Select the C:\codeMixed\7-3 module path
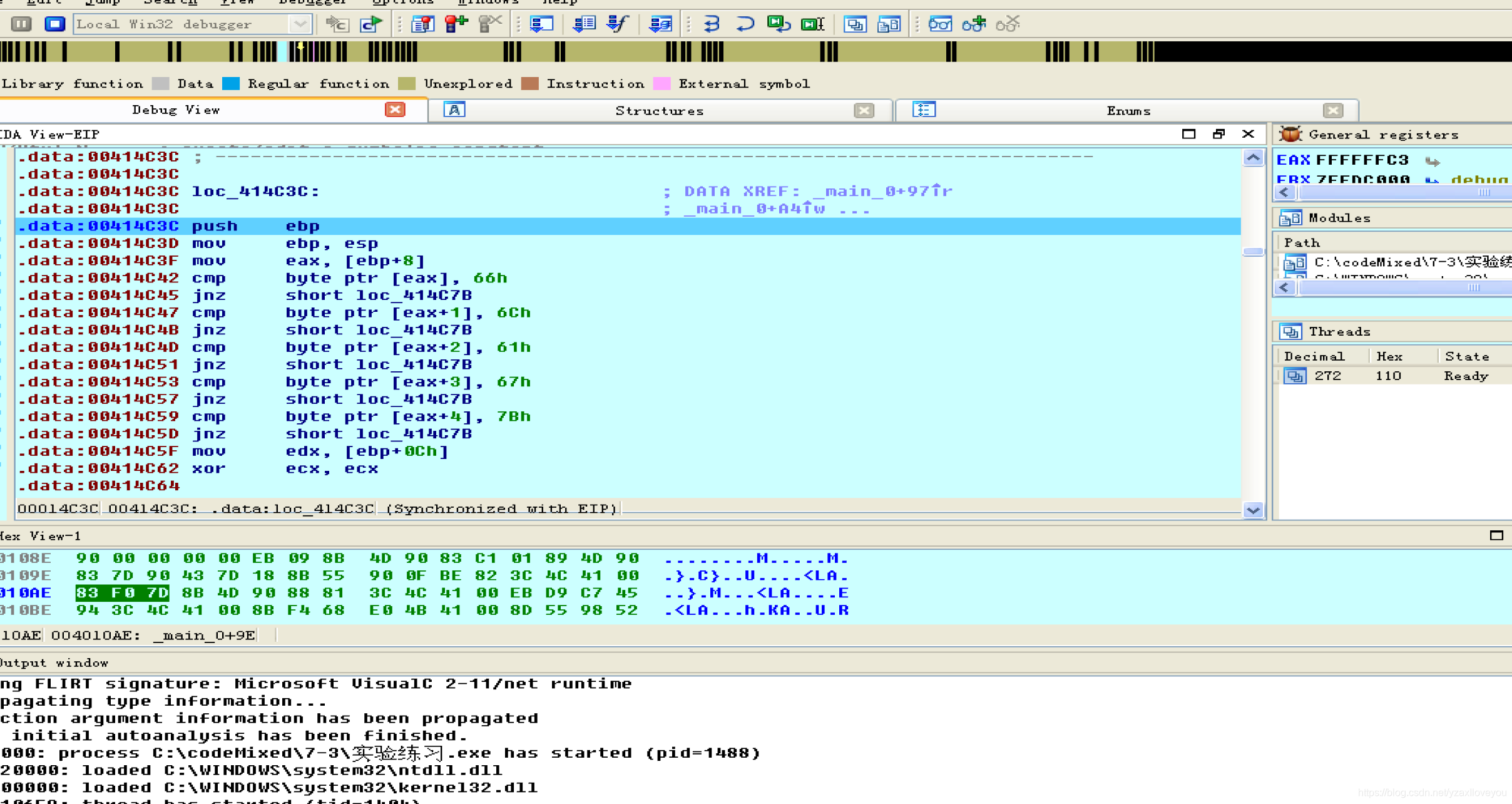Screen dimensions: 1512x804 tap(1397, 262)
